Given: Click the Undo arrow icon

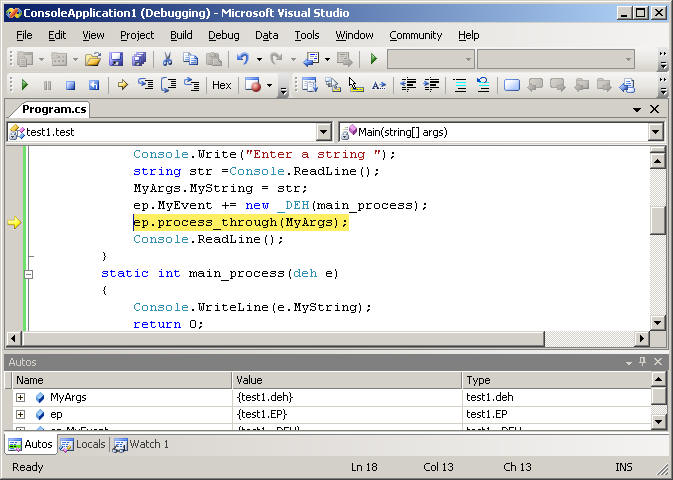Looking at the screenshot, I should (x=242, y=60).
